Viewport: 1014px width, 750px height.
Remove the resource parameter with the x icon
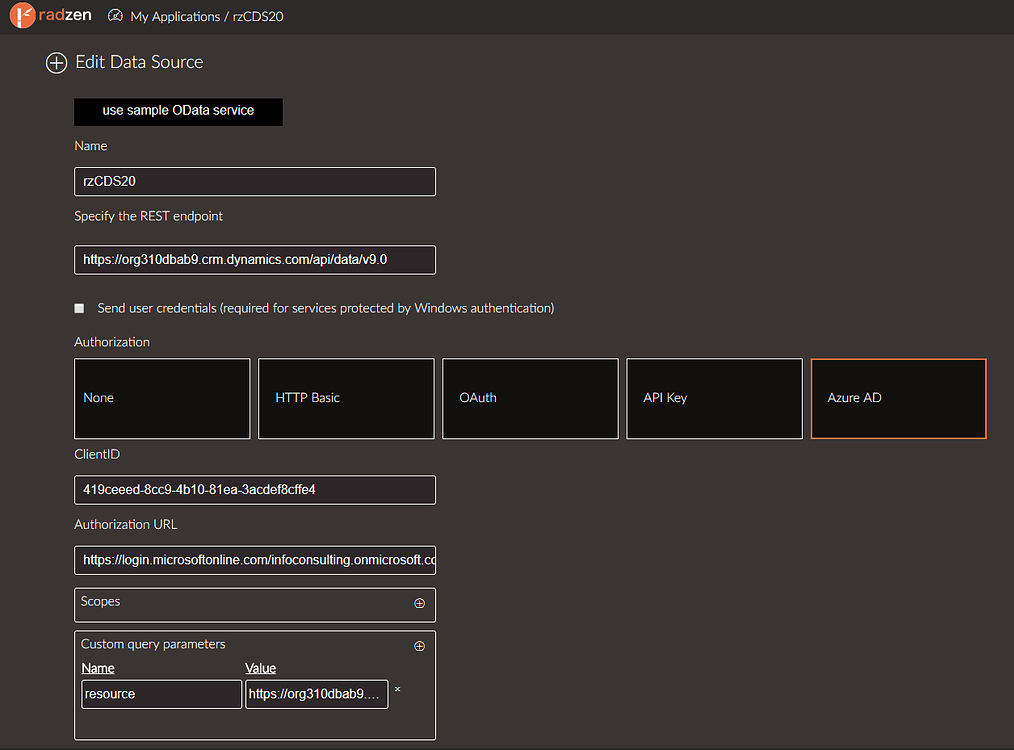pyautogui.click(x=397, y=689)
